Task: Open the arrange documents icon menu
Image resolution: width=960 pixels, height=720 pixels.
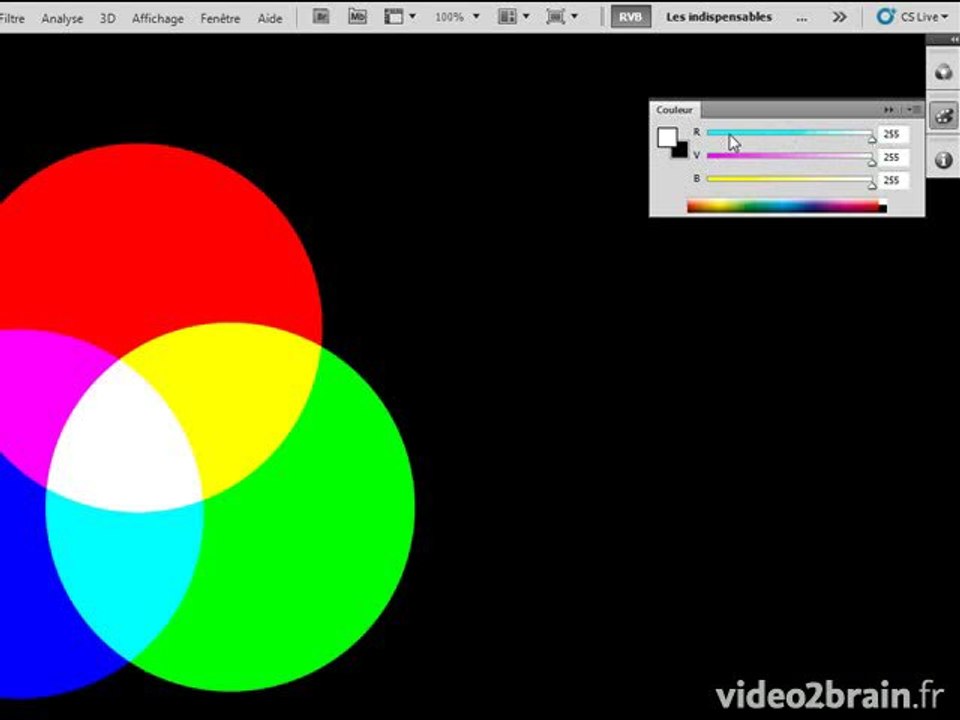Action: coord(508,17)
